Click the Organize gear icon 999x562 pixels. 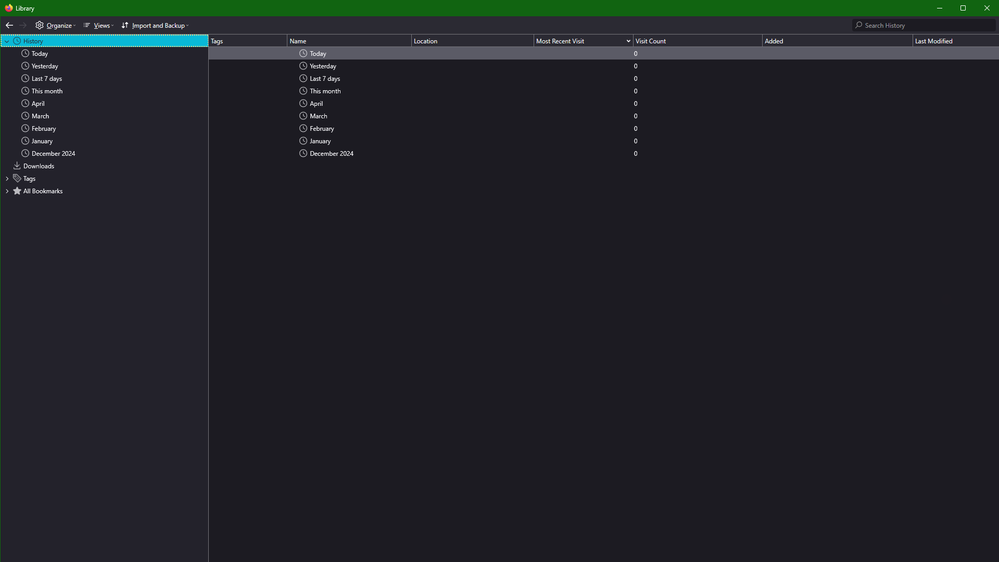[x=39, y=25]
